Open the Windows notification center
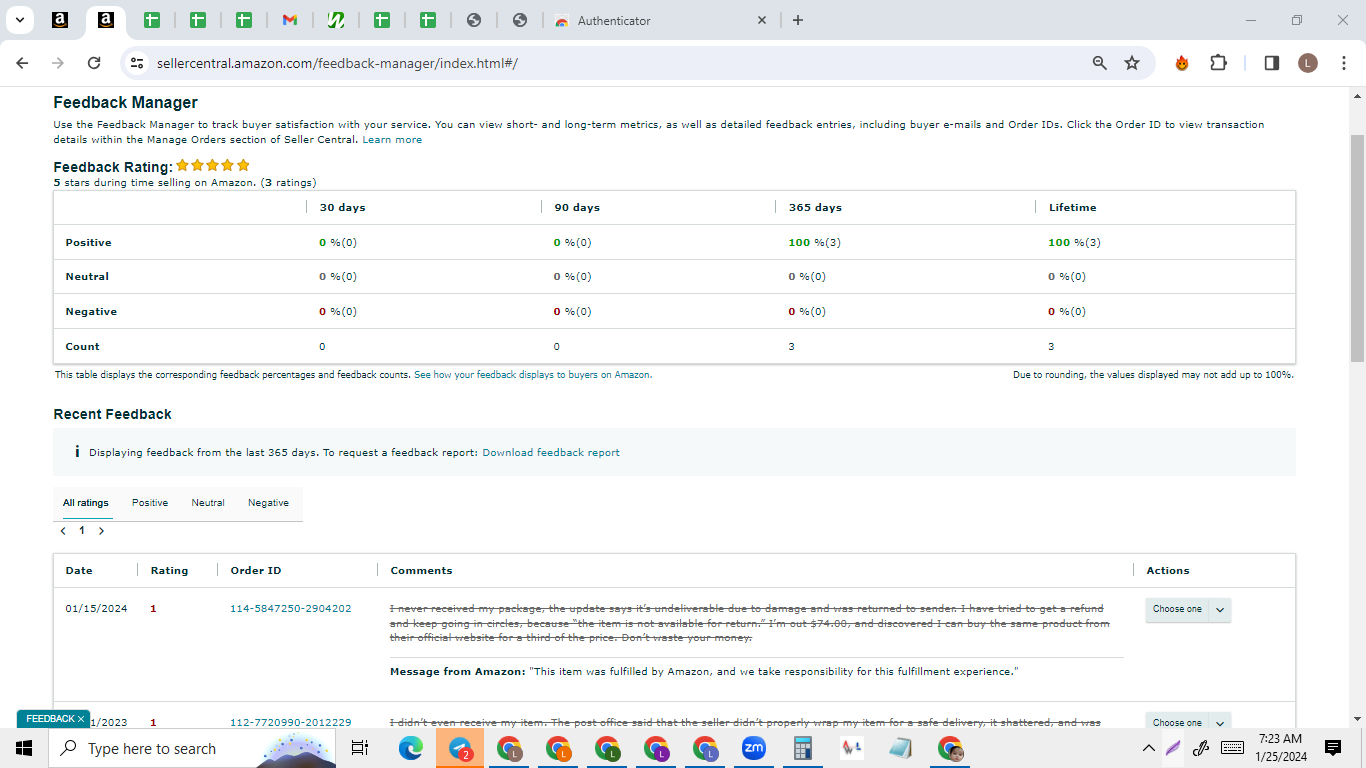Screen dimensions: 1366x768 (x=1332, y=748)
